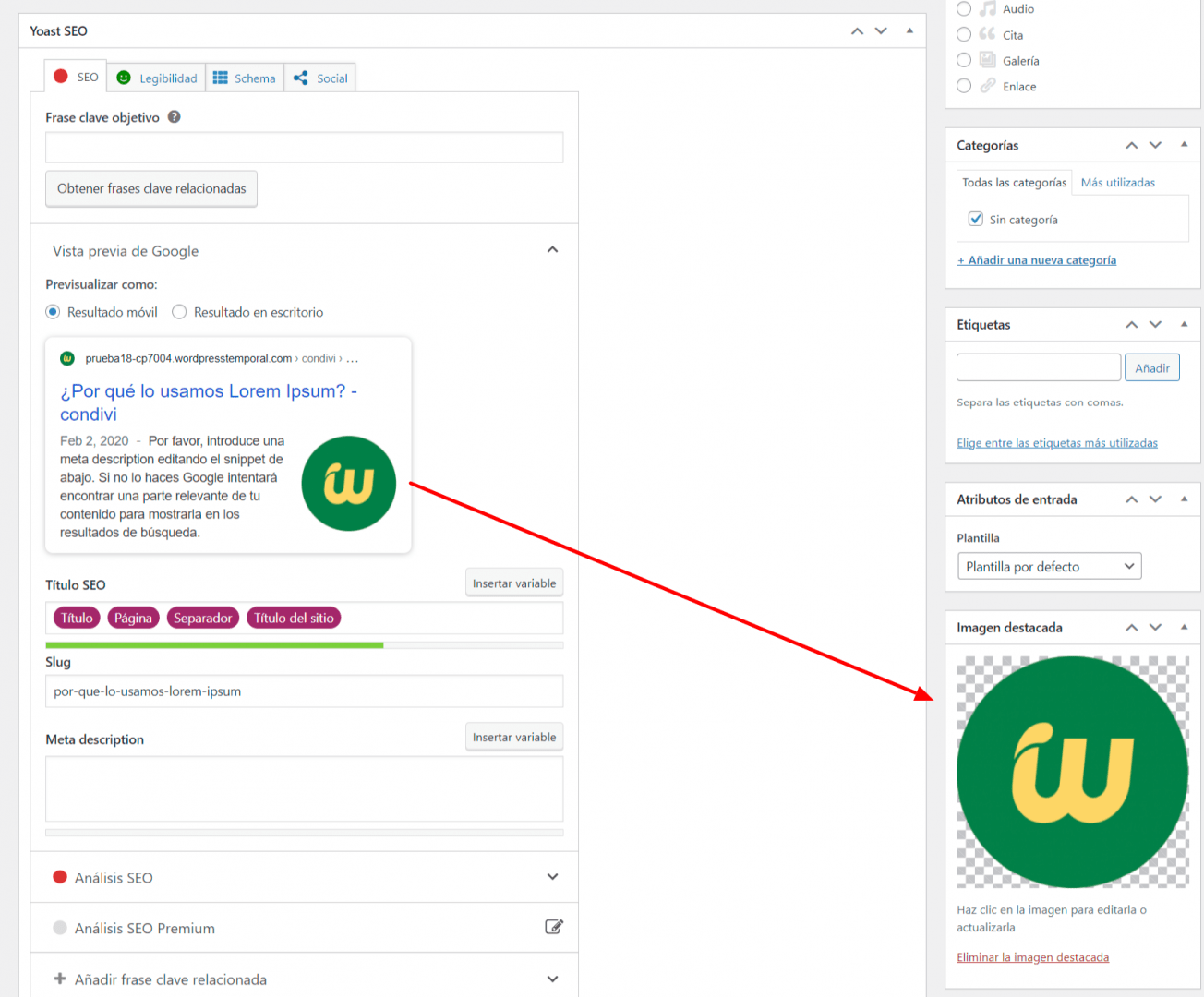Click Eliminar la imagen destacada link
Image resolution: width=1204 pixels, height=997 pixels.
coord(1032,957)
